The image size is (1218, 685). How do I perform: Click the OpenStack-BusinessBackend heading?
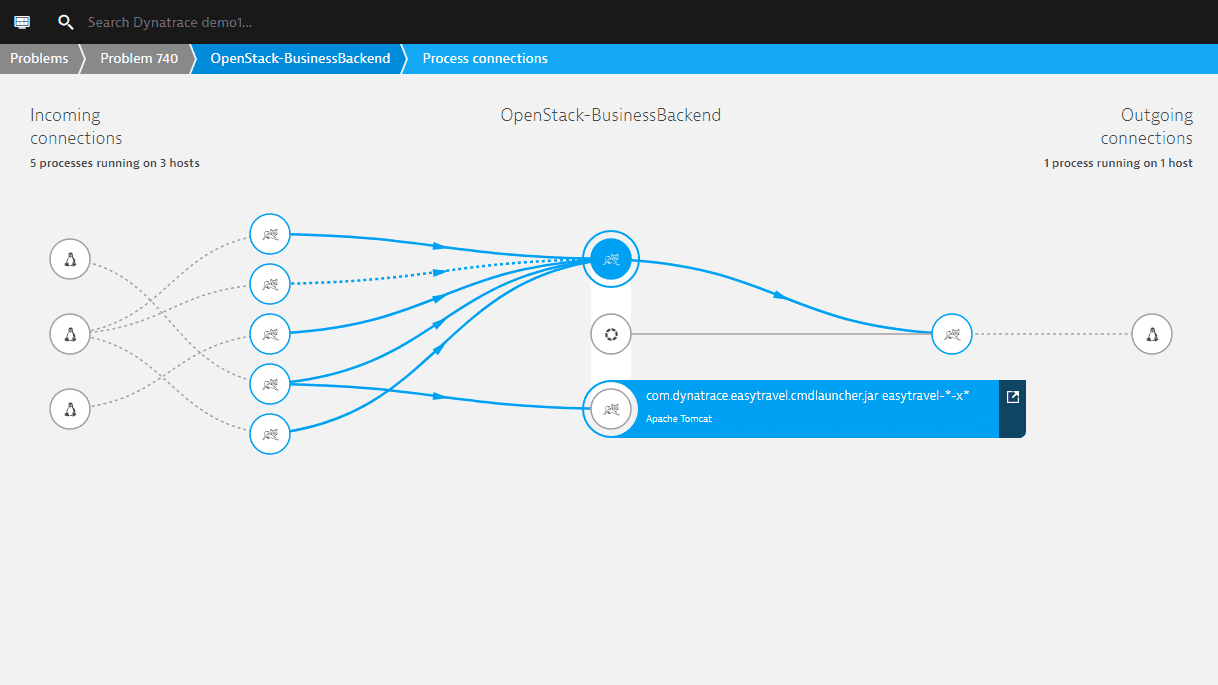coord(611,115)
